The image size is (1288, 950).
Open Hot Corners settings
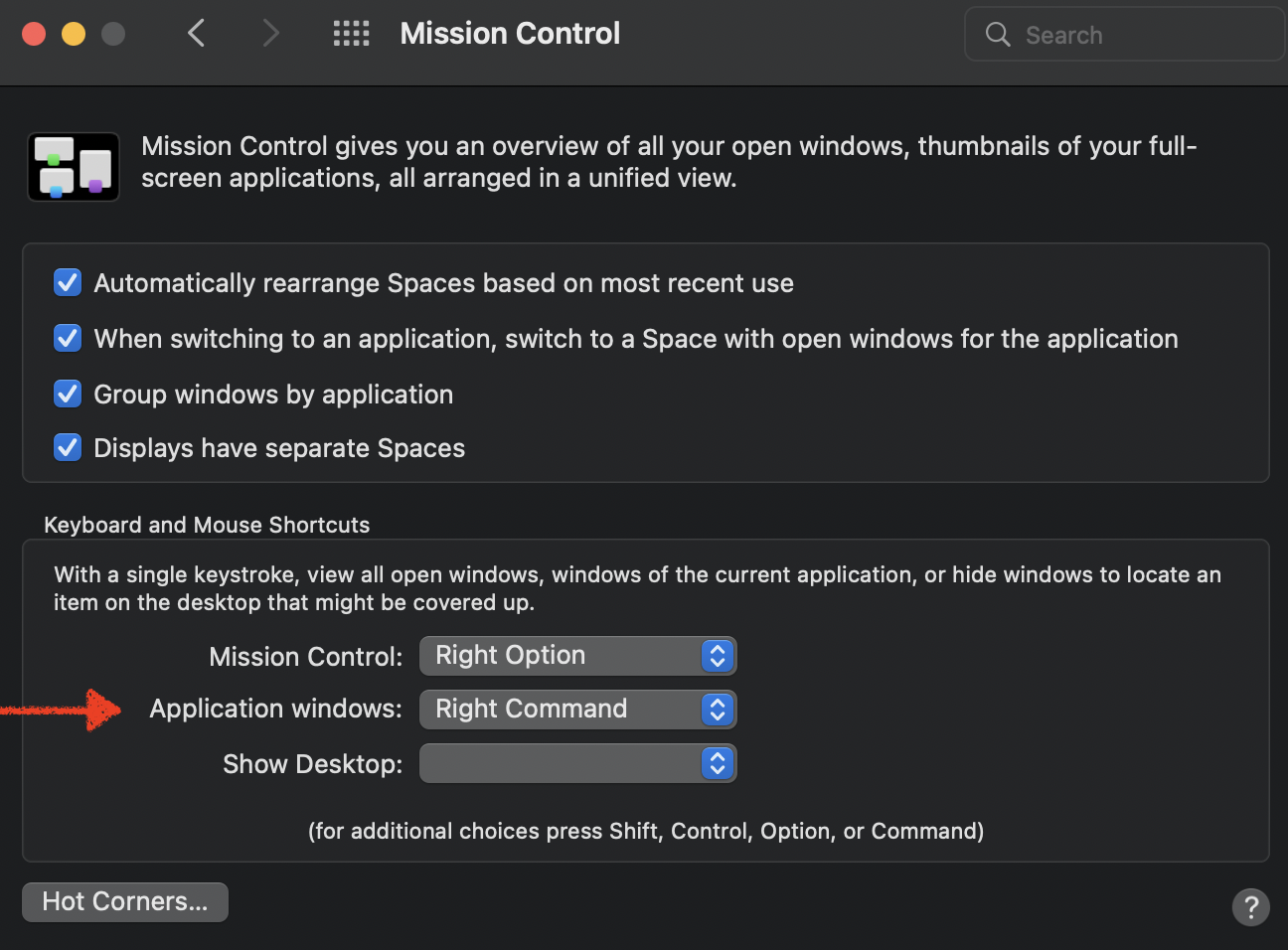(x=125, y=902)
